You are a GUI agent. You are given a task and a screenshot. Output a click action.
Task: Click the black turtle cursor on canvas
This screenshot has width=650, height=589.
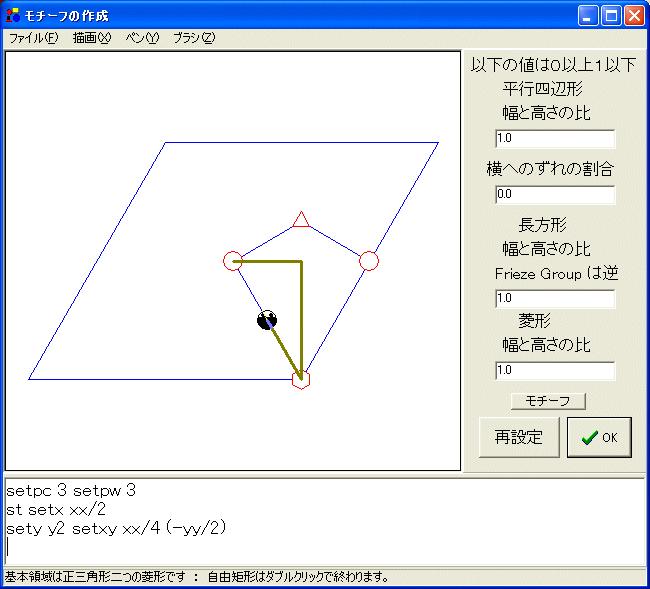tap(267, 320)
